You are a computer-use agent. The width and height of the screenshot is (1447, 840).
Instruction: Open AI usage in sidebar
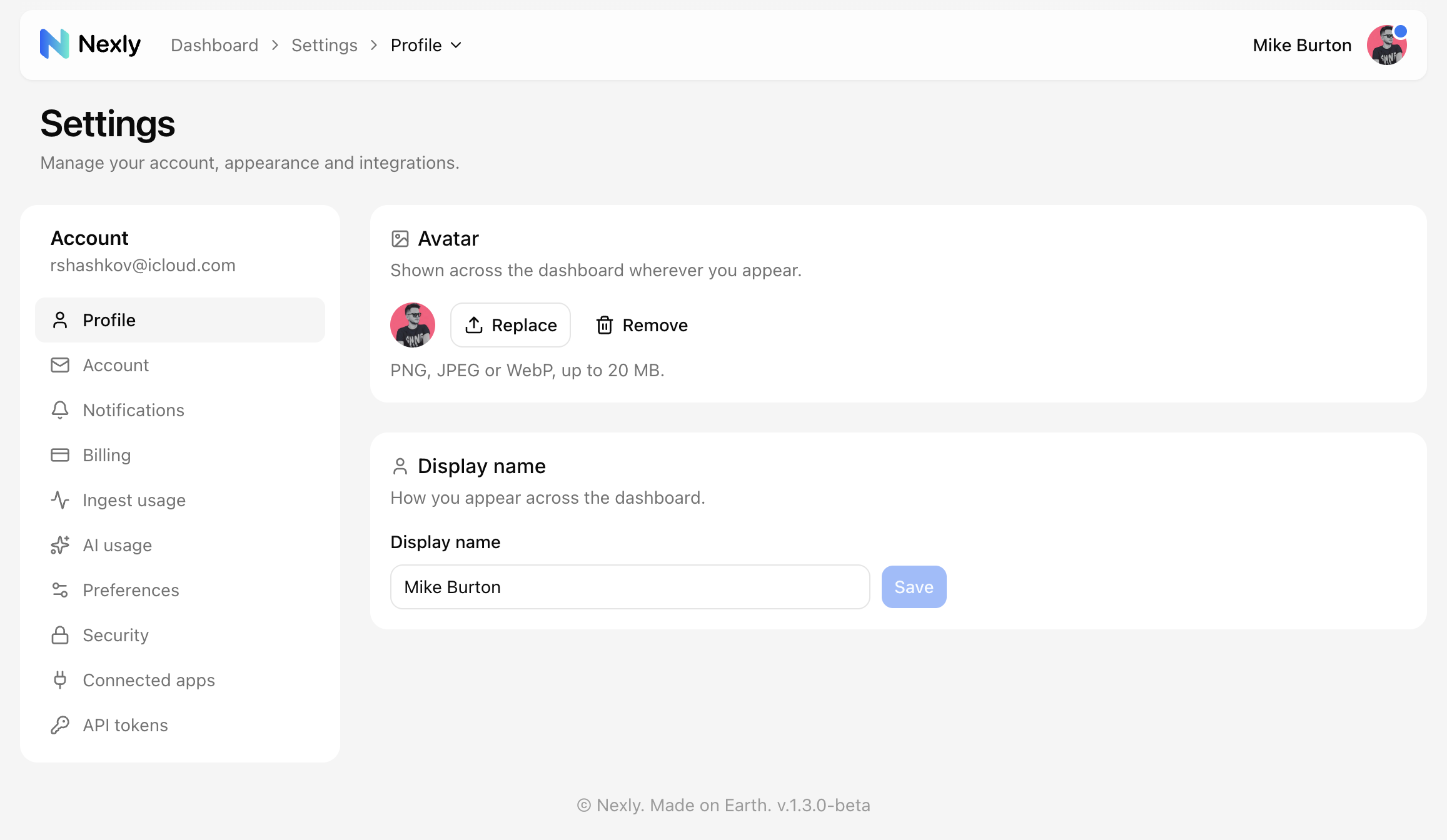click(x=180, y=545)
